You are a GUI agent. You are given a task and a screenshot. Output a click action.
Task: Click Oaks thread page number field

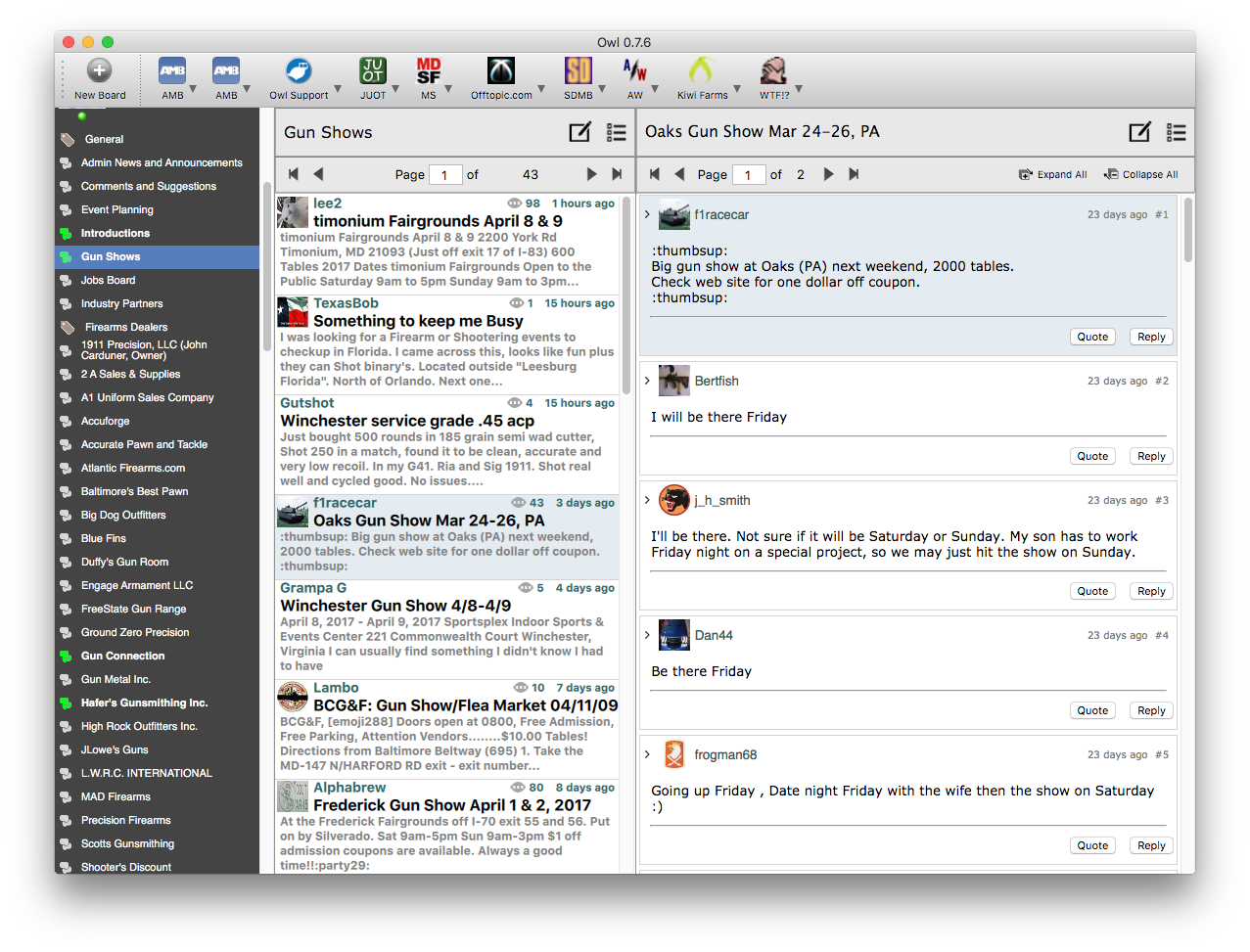pos(749,174)
